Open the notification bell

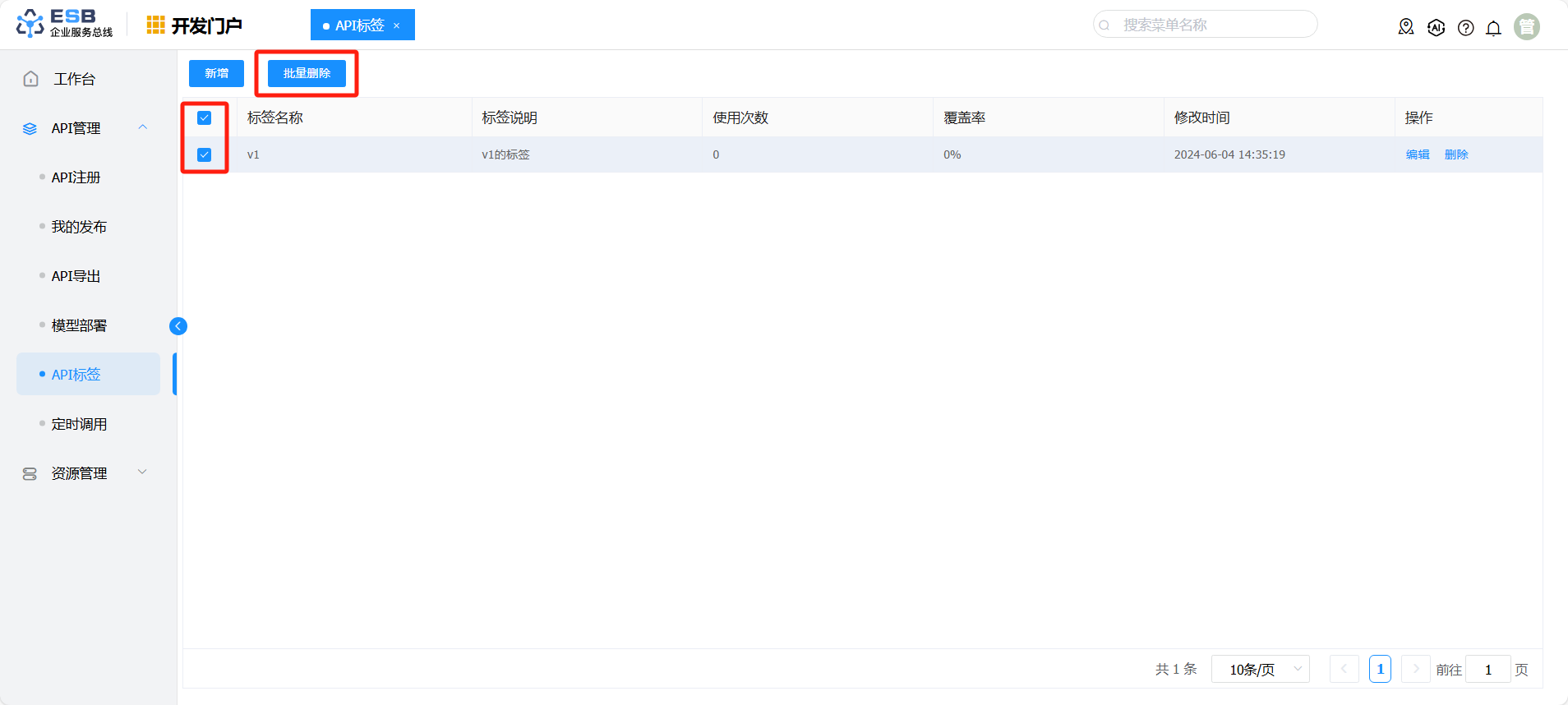[1493, 28]
